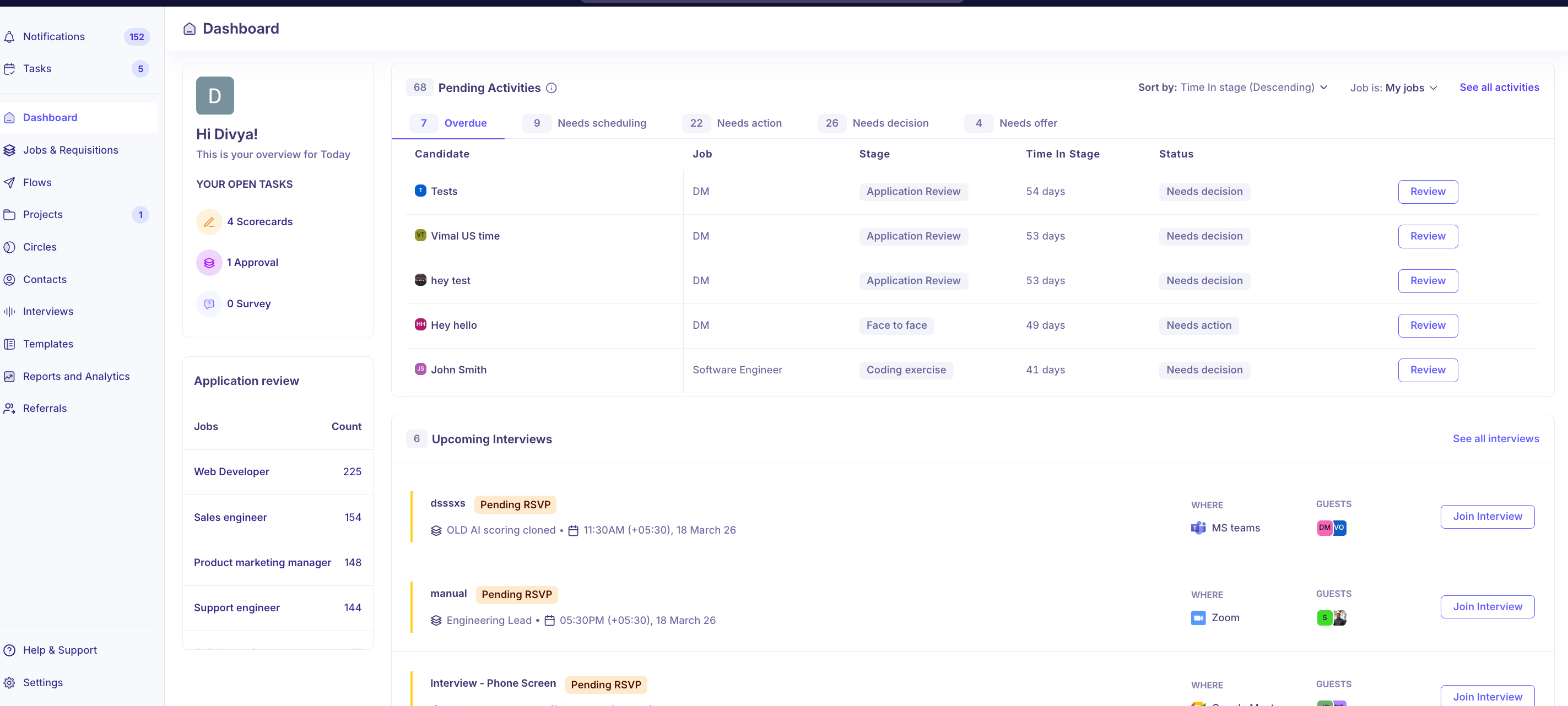Click the Notifications bell icon

pos(9,37)
